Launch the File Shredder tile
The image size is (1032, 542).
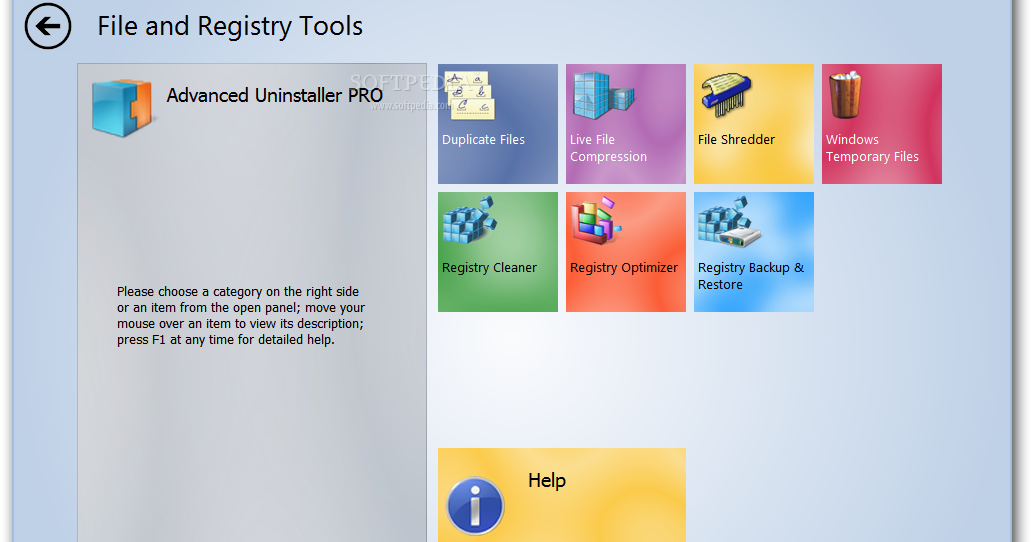(x=754, y=124)
